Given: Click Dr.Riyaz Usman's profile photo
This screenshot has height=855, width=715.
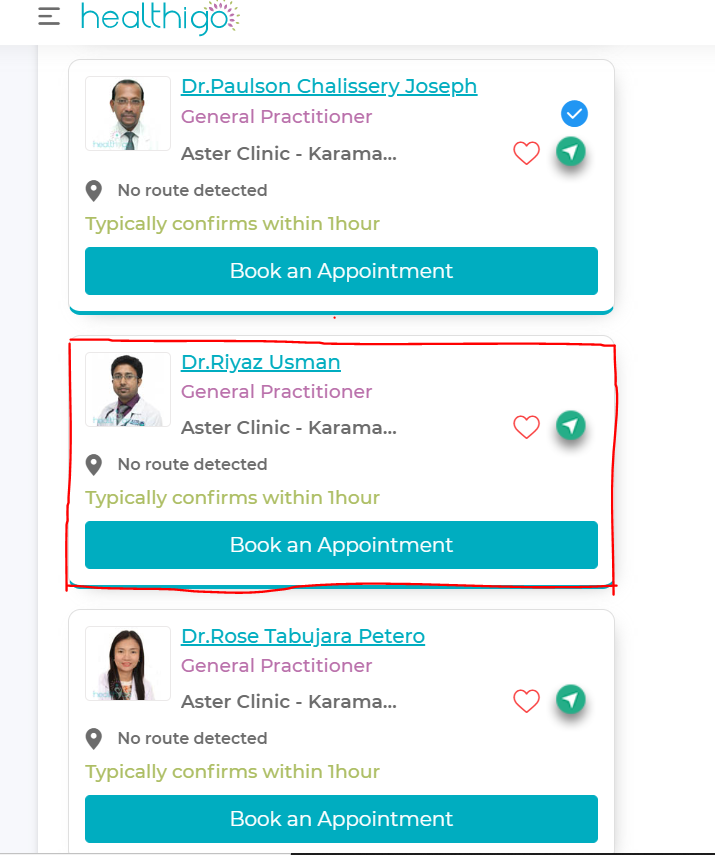Looking at the screenshot, I should (128, 389).
